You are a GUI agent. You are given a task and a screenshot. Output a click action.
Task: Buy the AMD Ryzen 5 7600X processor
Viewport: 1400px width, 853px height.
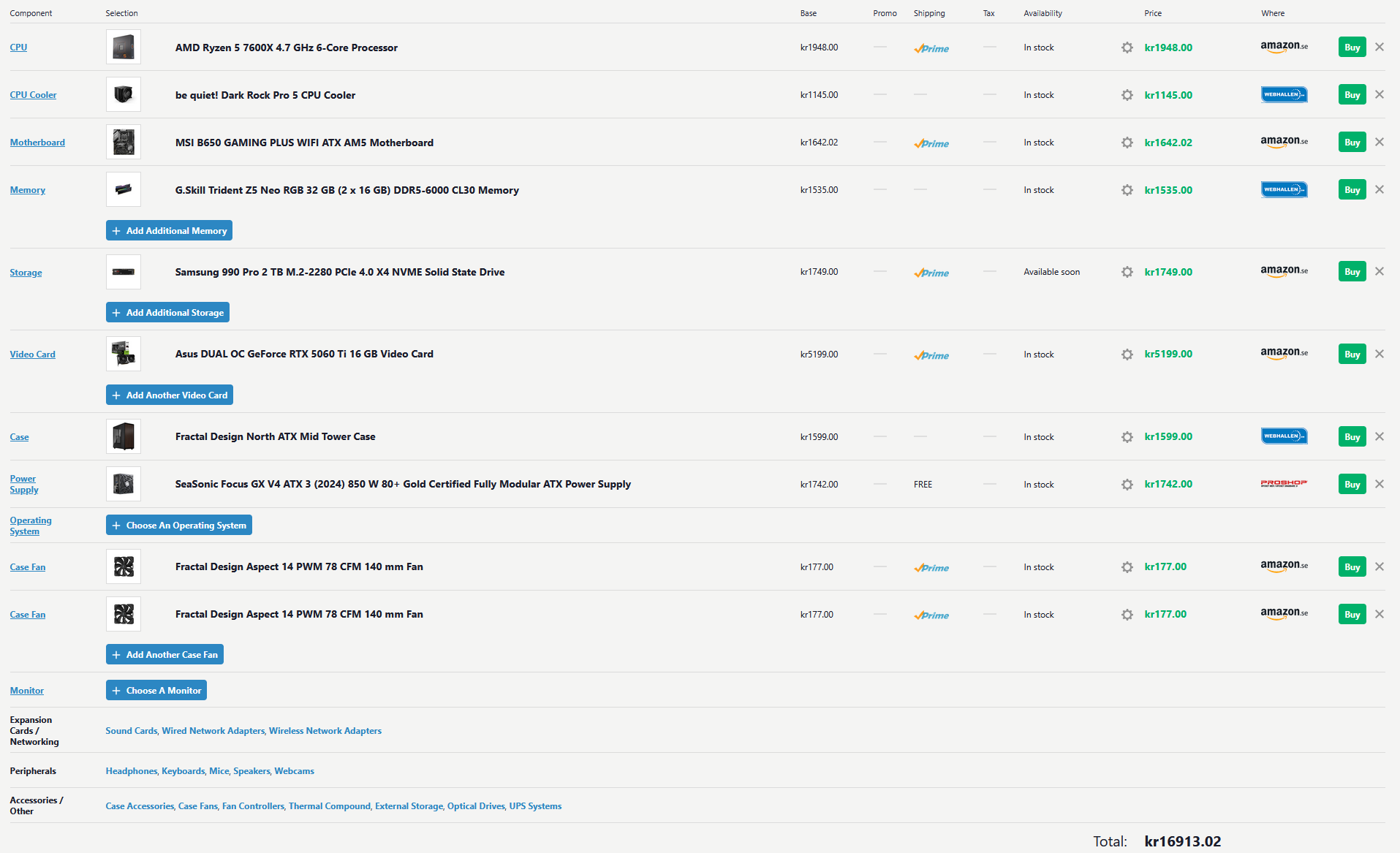[x=1352, y=47]
